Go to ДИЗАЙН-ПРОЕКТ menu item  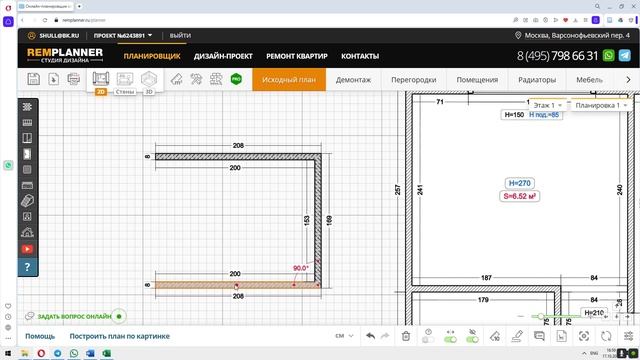223,56
